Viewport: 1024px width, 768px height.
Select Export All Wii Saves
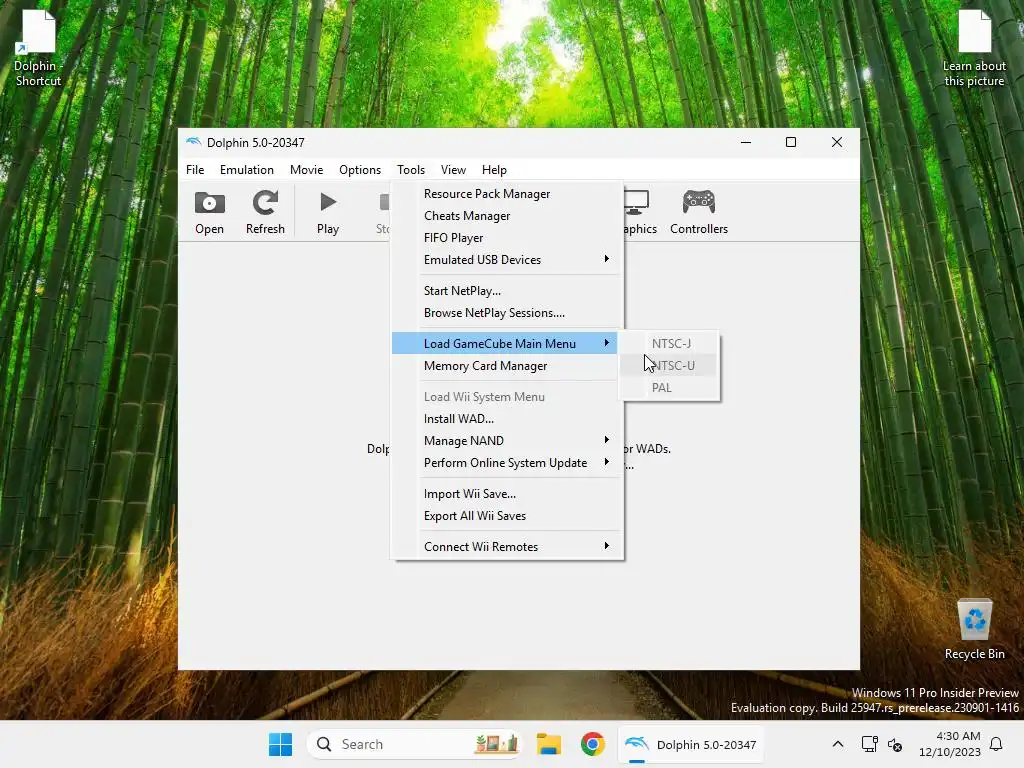coord(507,516)
